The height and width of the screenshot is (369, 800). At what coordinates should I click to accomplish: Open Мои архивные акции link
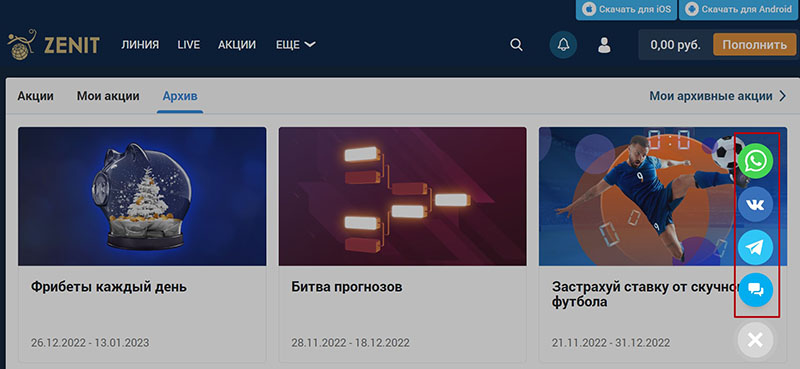(x=718, y=96)
